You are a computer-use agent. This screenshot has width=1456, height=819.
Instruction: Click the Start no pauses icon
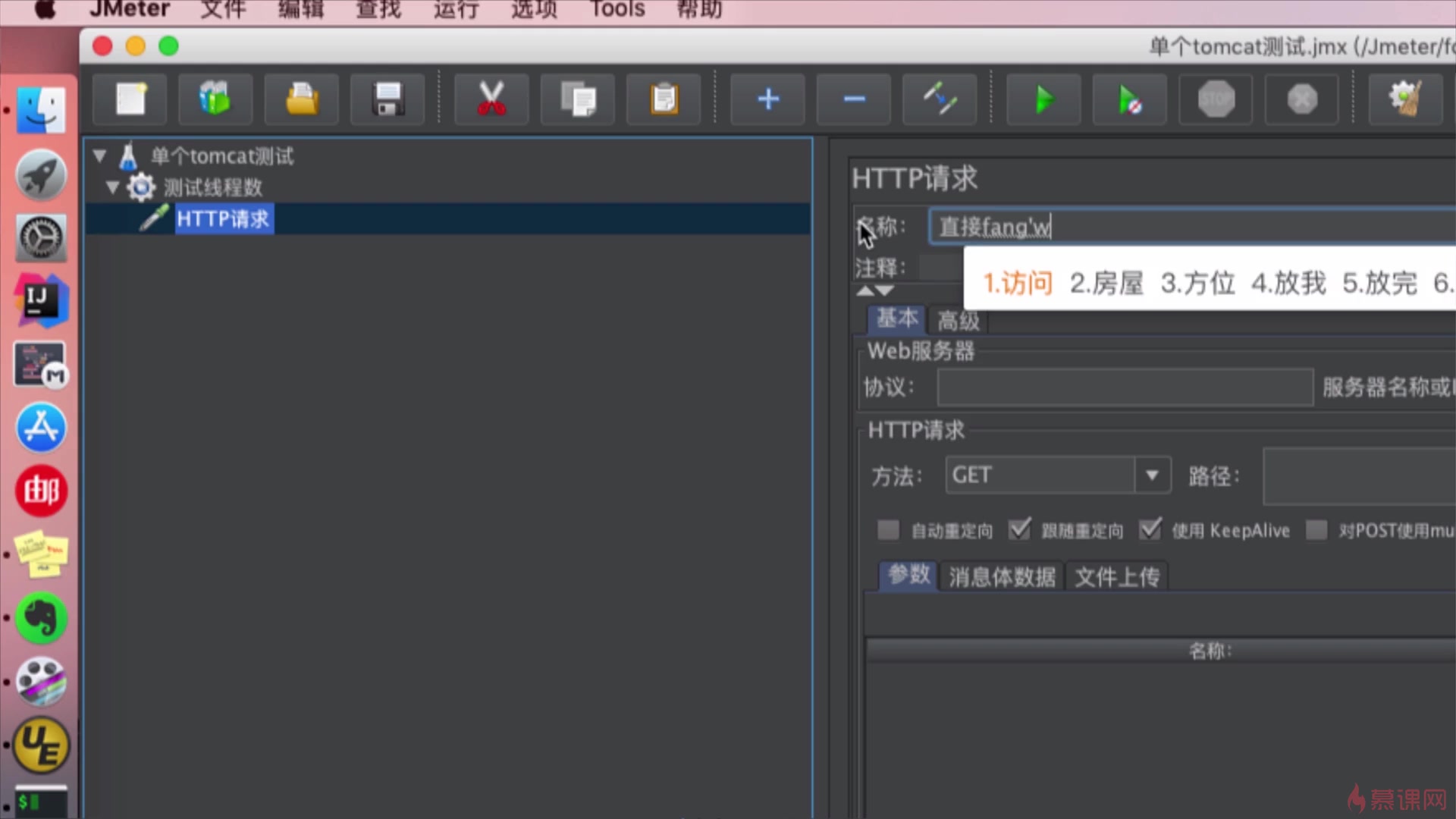tap(1129, 99)
